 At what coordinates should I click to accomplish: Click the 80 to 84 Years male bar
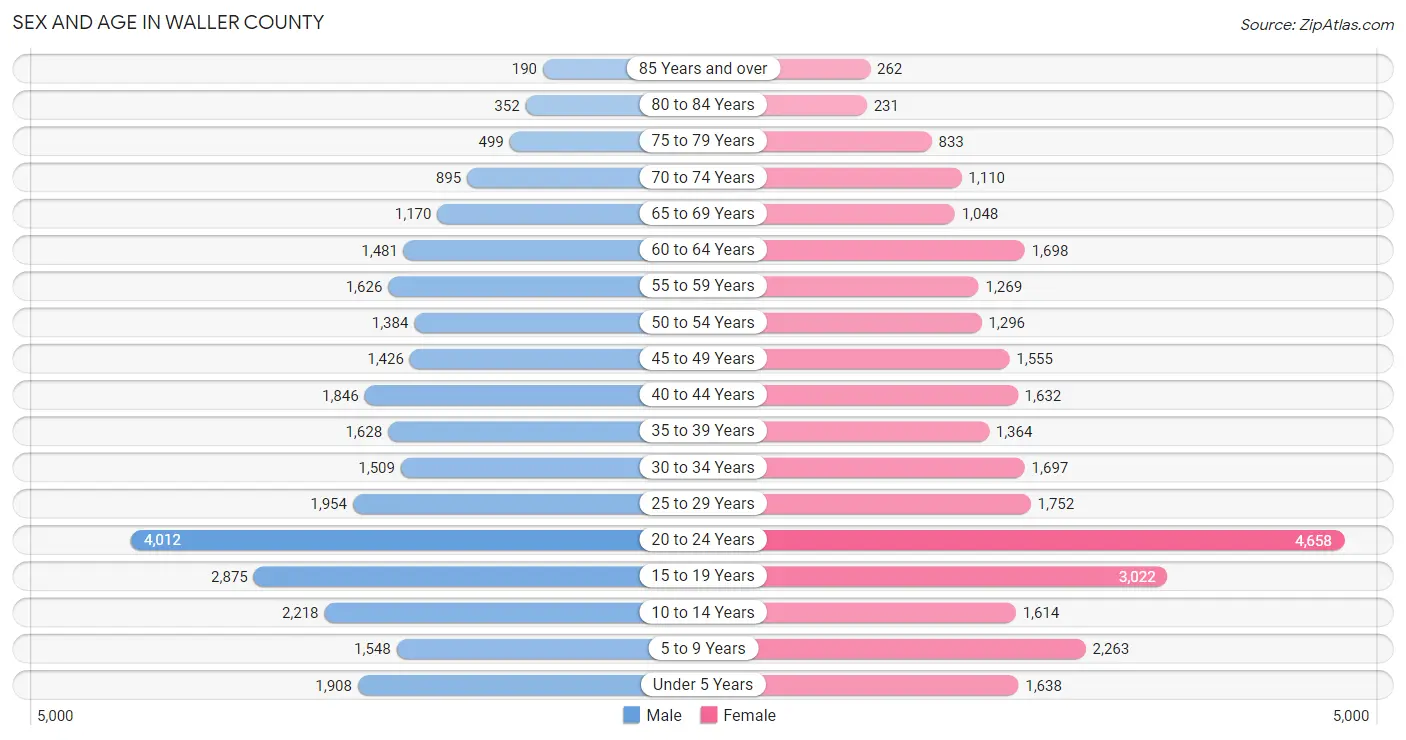point(583,105)
